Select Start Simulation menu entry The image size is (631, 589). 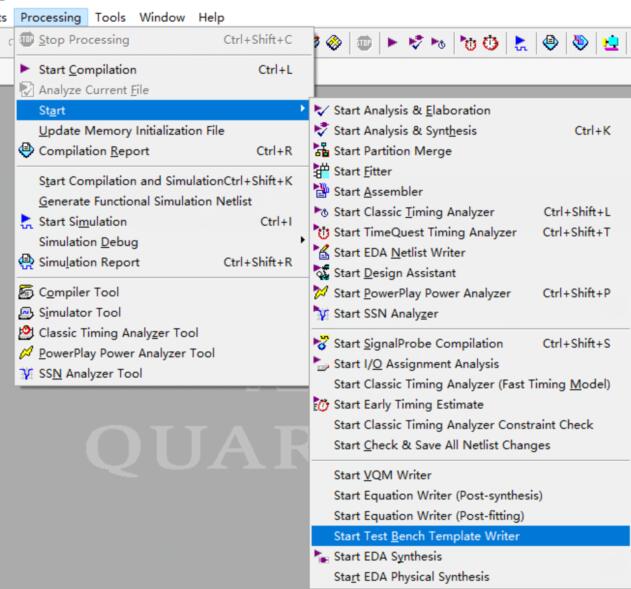[x=165, y=221]
